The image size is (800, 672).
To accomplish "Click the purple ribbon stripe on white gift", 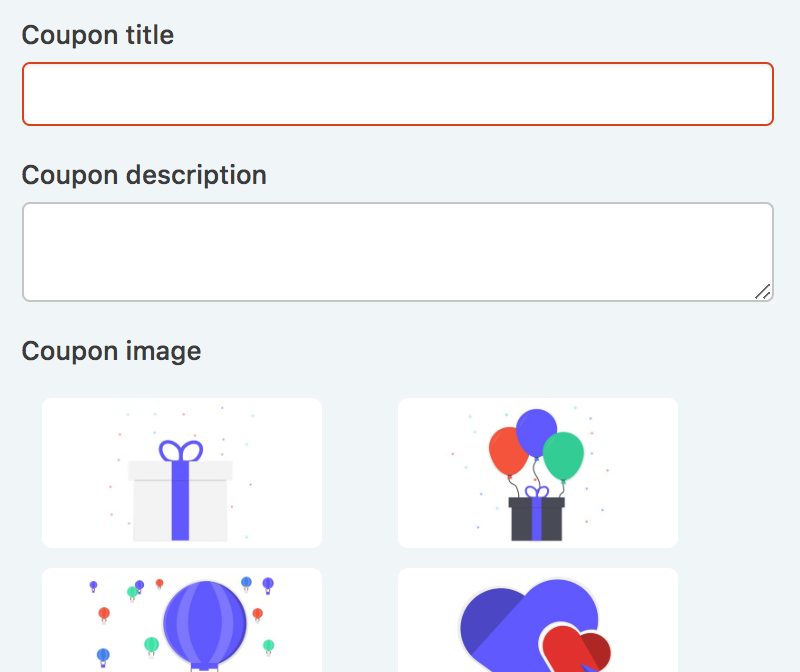I will point(180,501).
